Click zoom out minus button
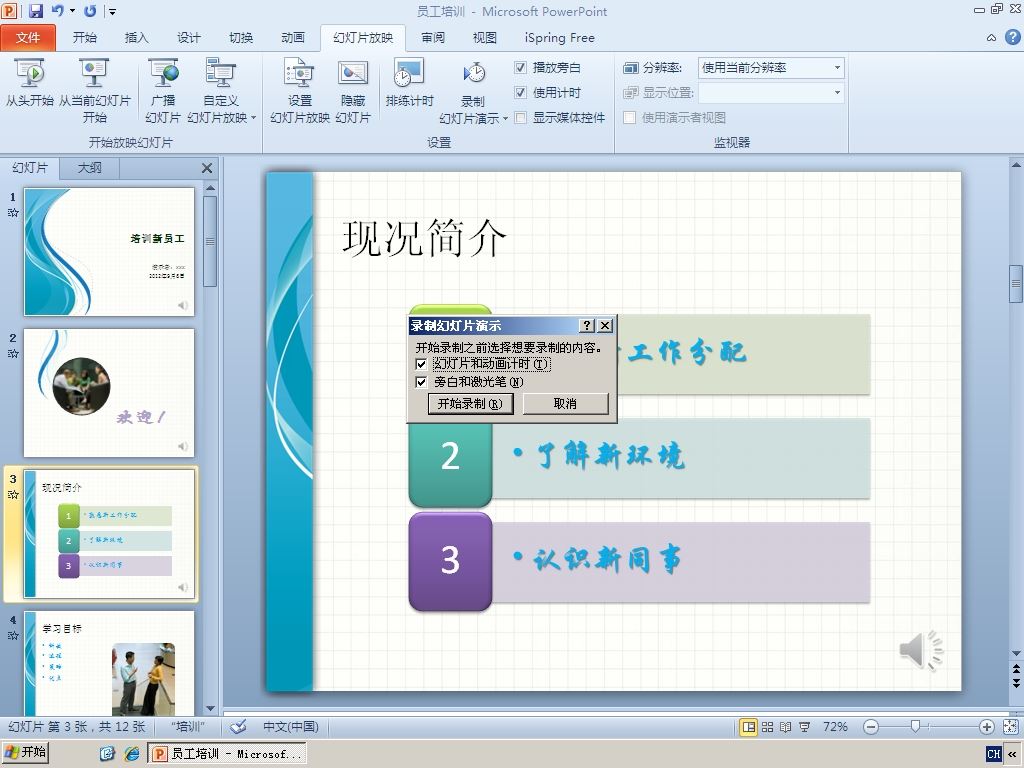 point(871,727)
